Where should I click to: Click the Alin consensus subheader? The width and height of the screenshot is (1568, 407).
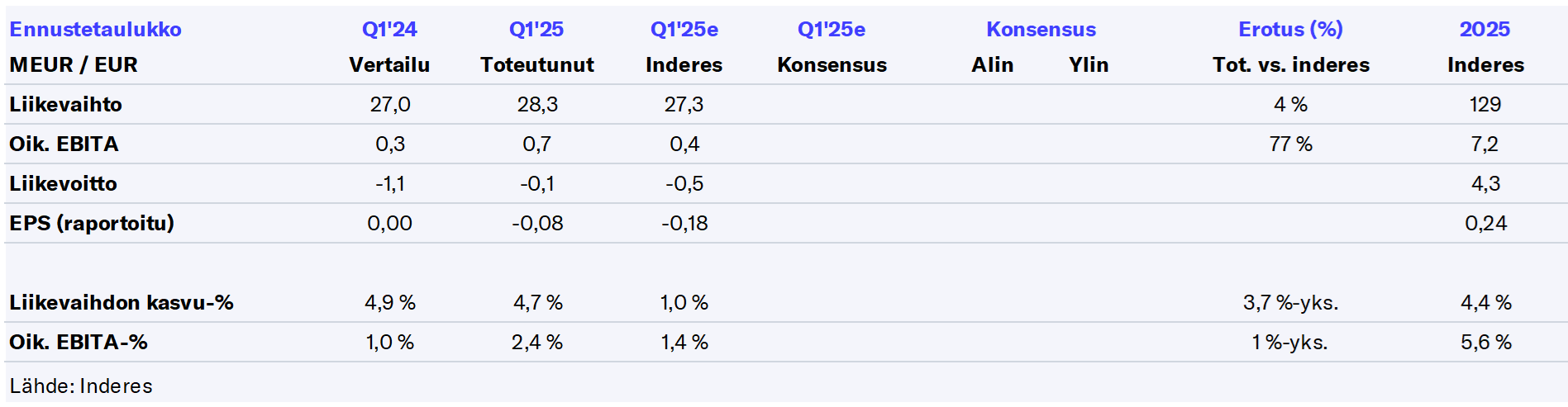point(992,65)
